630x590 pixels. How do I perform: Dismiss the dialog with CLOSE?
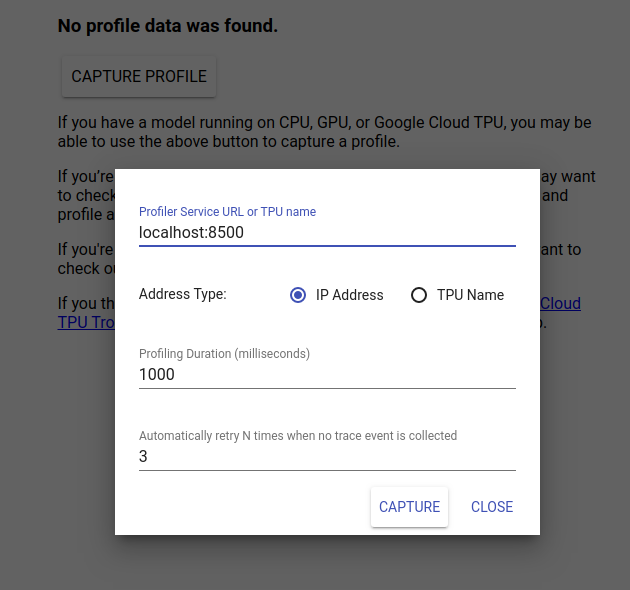[x=492, y=507]
